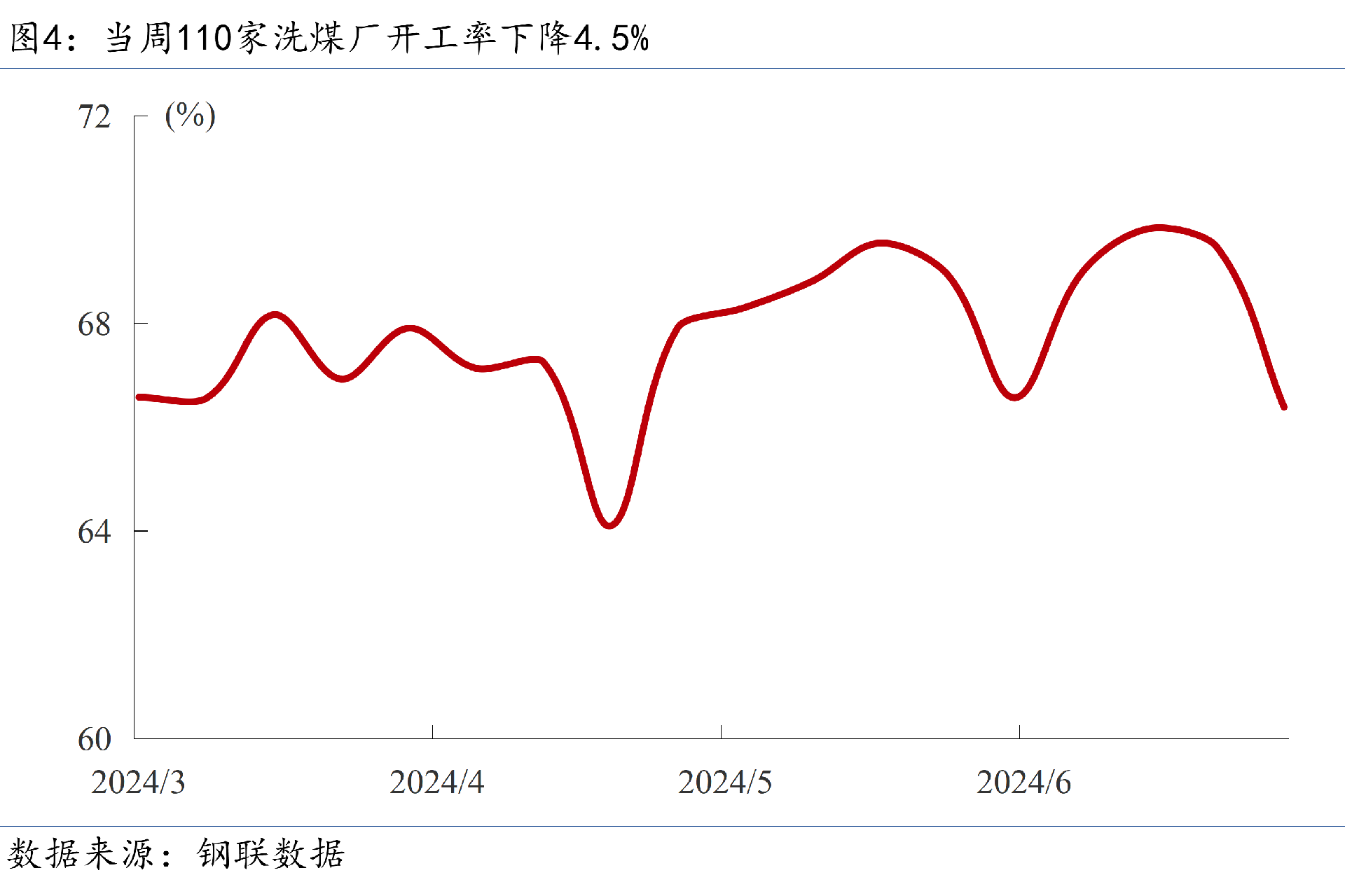Image resolution: width=1345 pixels, height=896 pixels.
Task: Click the lowest trough of red line
Action: (609, 524)
